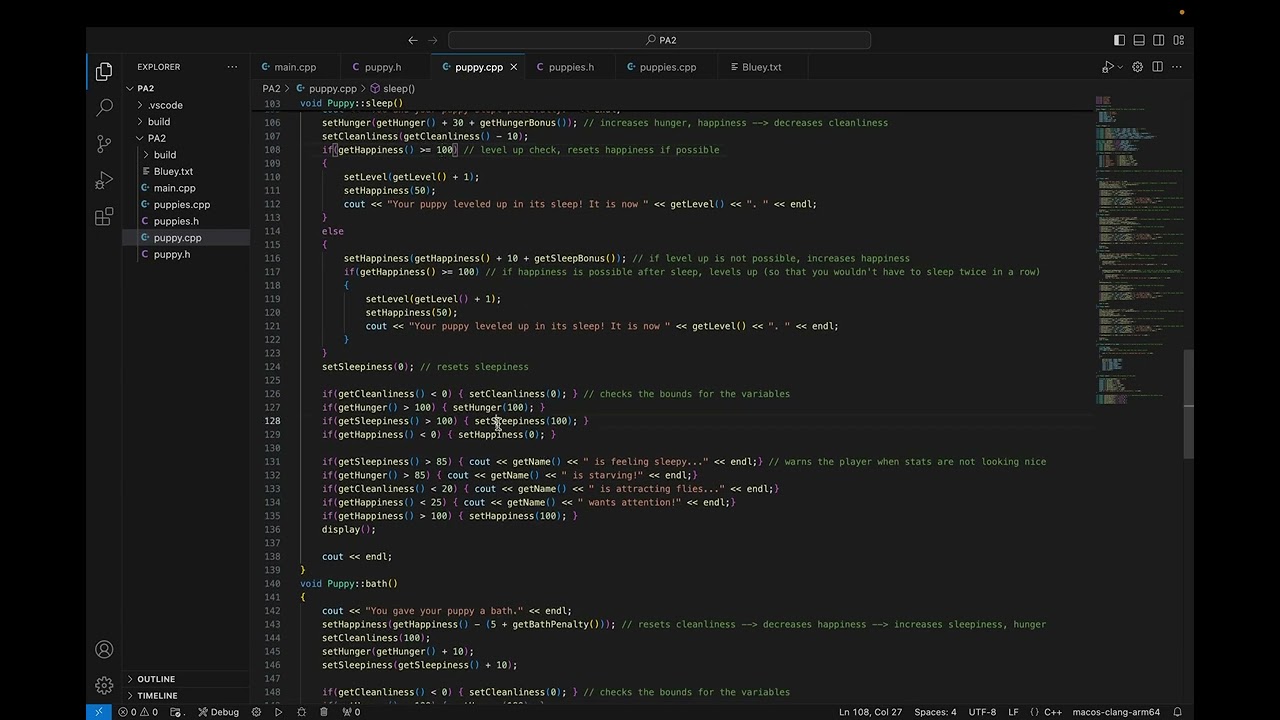
Task: Split the editor right
Action: (1157, 67)
